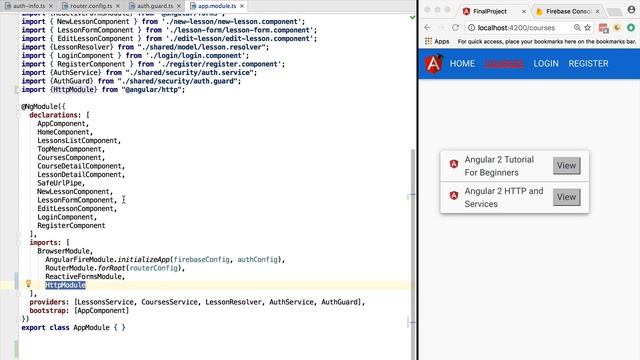Screen dimensions: 640x360
Task: Click the green inspection checkmark in editor
Action: click(412, 18)
